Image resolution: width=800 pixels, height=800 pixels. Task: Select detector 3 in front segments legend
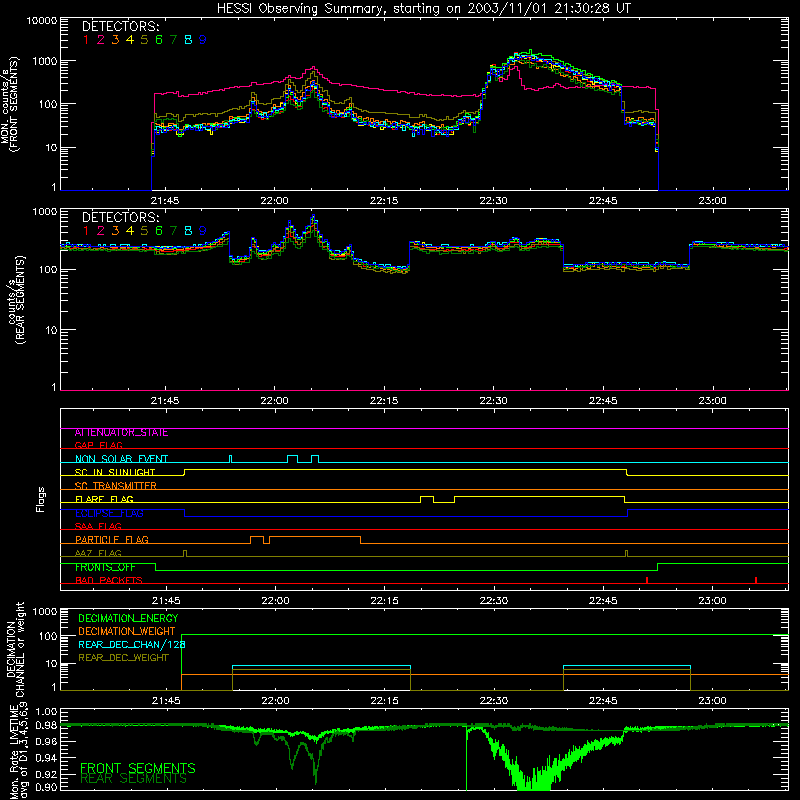115,40
